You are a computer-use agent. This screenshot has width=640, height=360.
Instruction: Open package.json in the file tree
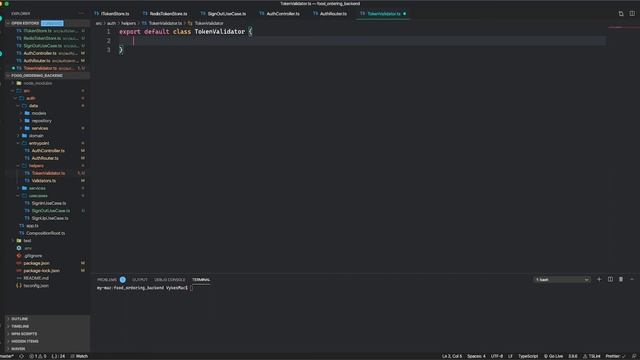[36, 263]
